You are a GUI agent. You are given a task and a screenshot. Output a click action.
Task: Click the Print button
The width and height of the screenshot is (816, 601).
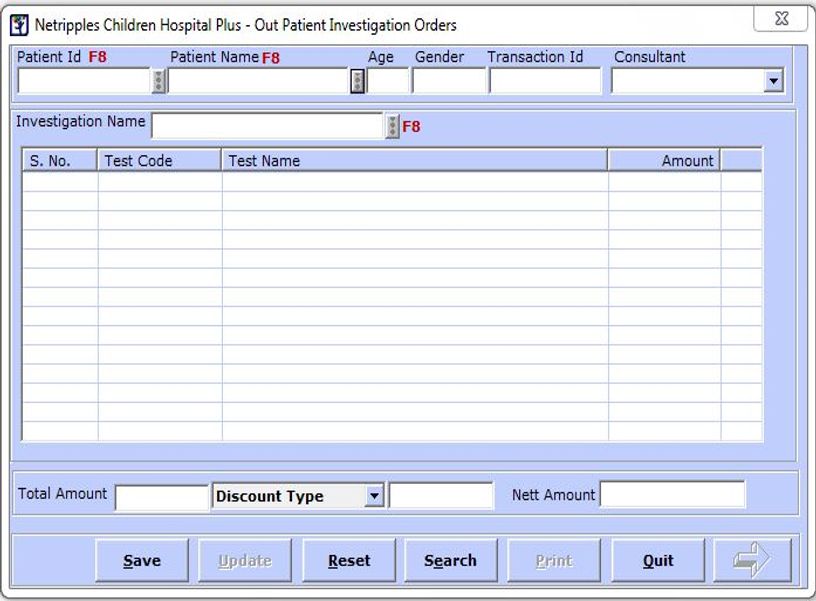tap(554, 560)
